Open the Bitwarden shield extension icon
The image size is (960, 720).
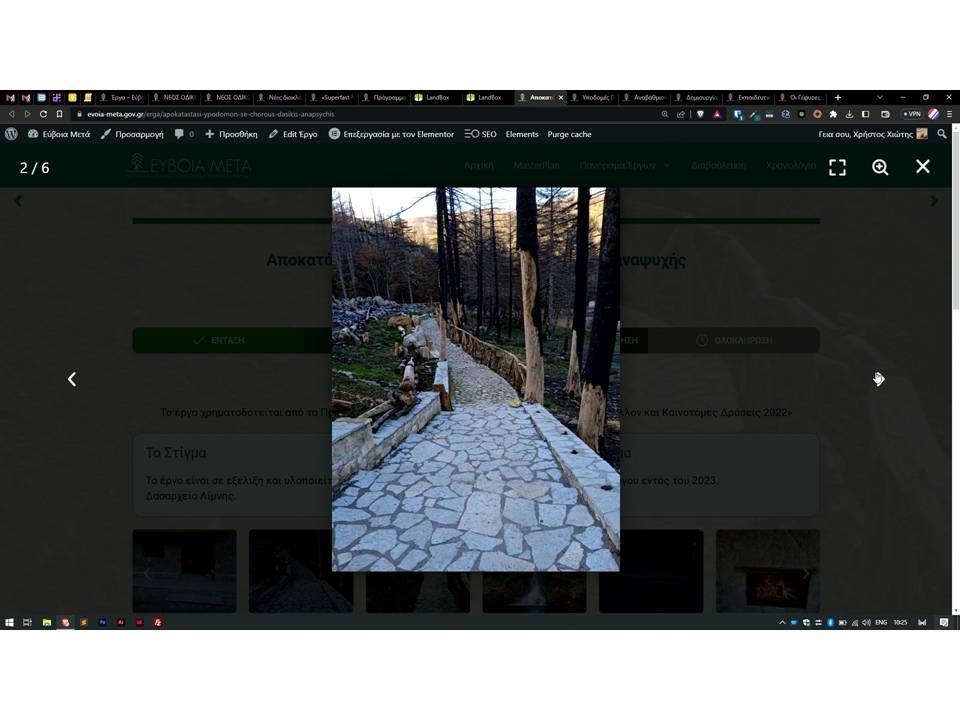coord(738,114)
